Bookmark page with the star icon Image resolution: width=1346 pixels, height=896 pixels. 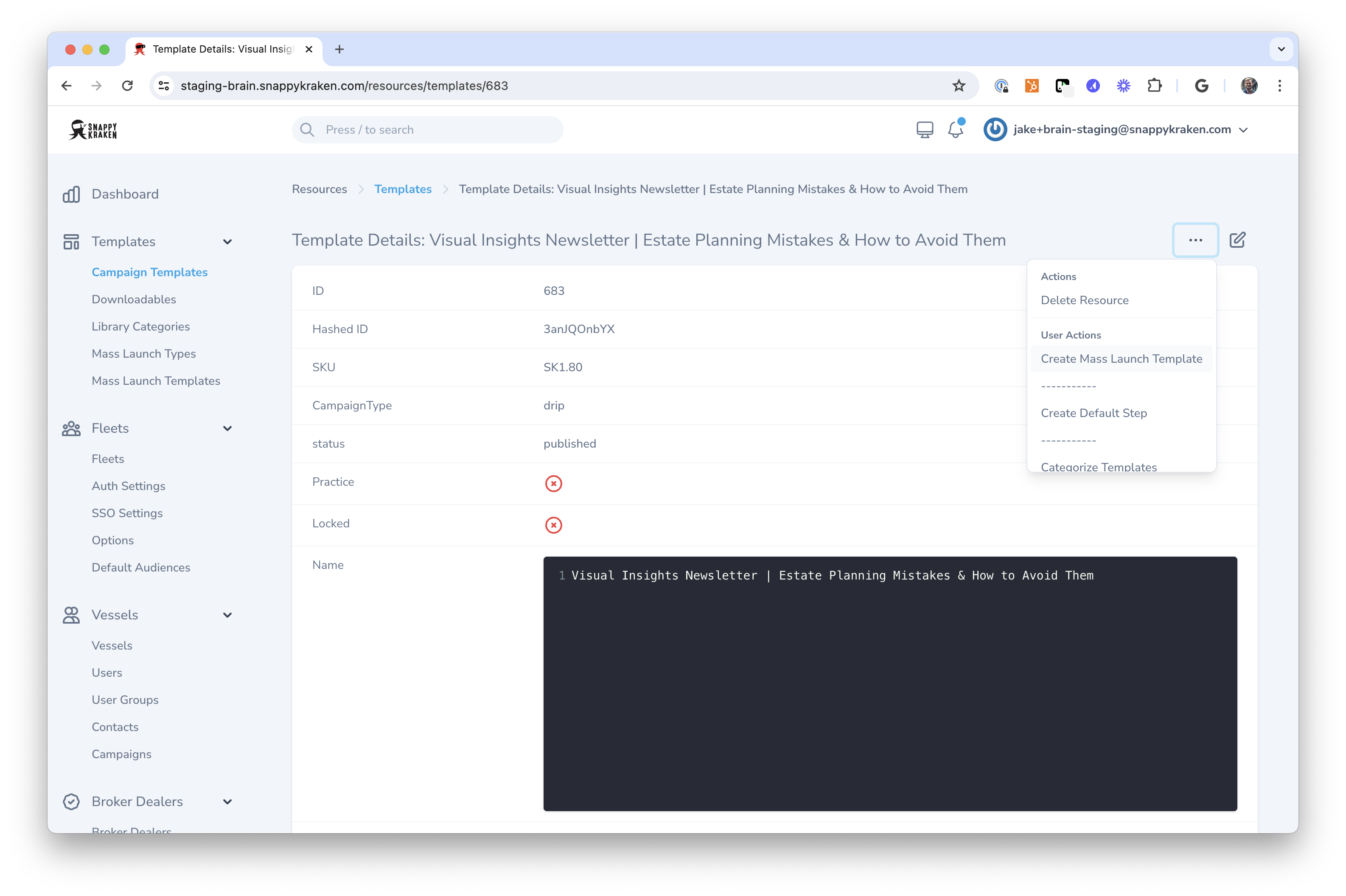959,86
